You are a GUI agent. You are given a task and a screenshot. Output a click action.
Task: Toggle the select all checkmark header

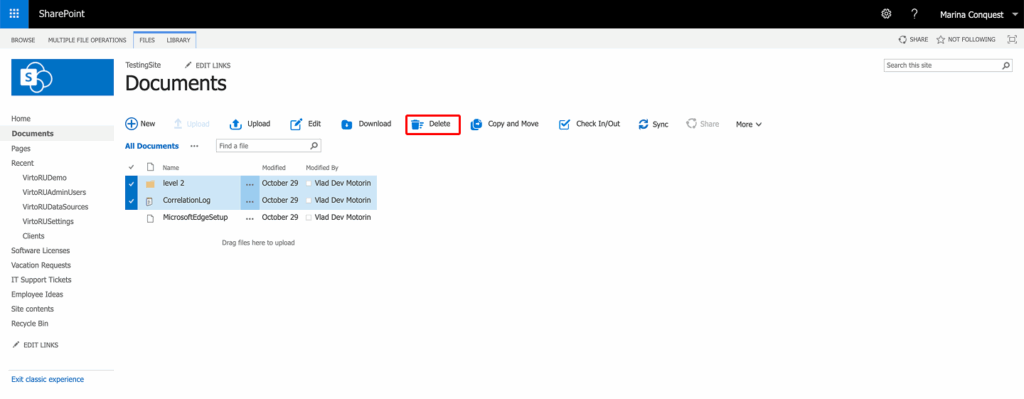[x=131, y=168]
